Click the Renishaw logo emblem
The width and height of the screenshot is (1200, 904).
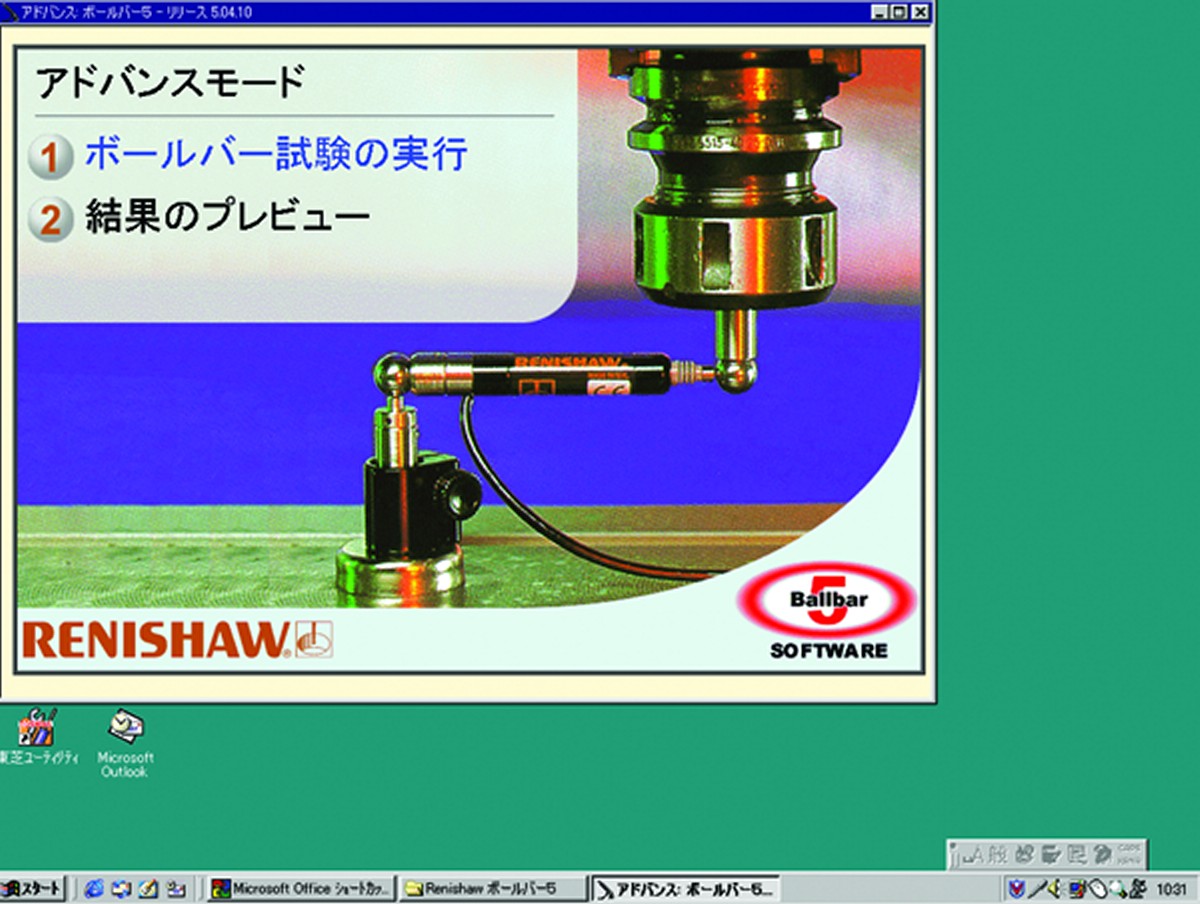[315, 640]
